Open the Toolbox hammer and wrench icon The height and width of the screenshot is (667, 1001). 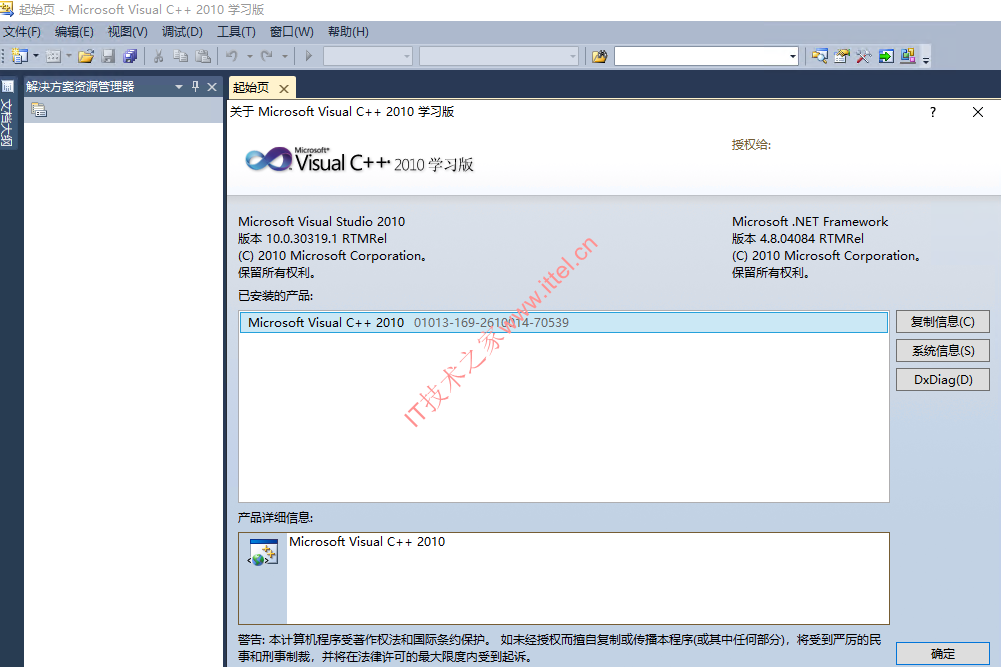[x=864, y=56]
